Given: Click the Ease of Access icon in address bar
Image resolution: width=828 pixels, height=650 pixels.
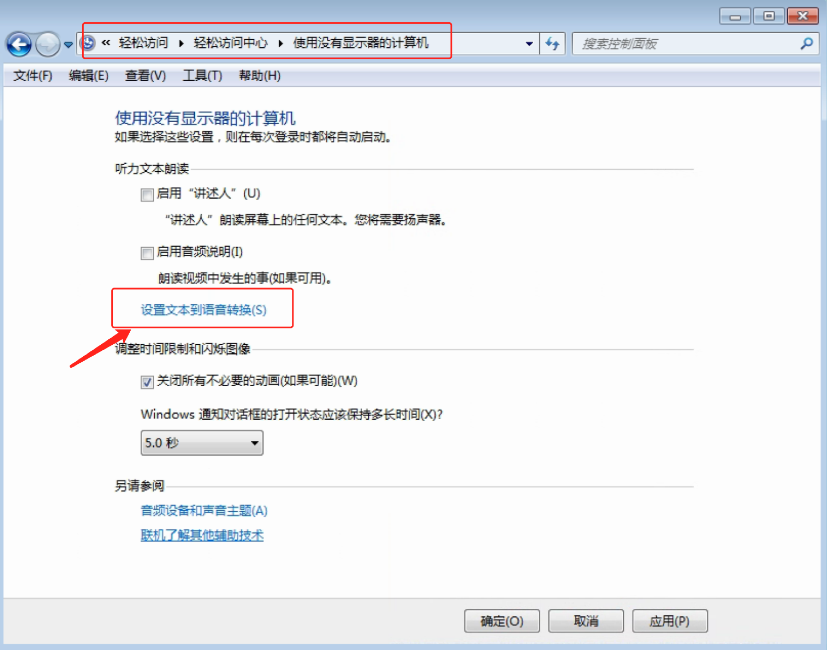Looking at the screenshot, I should coord(88,43).
